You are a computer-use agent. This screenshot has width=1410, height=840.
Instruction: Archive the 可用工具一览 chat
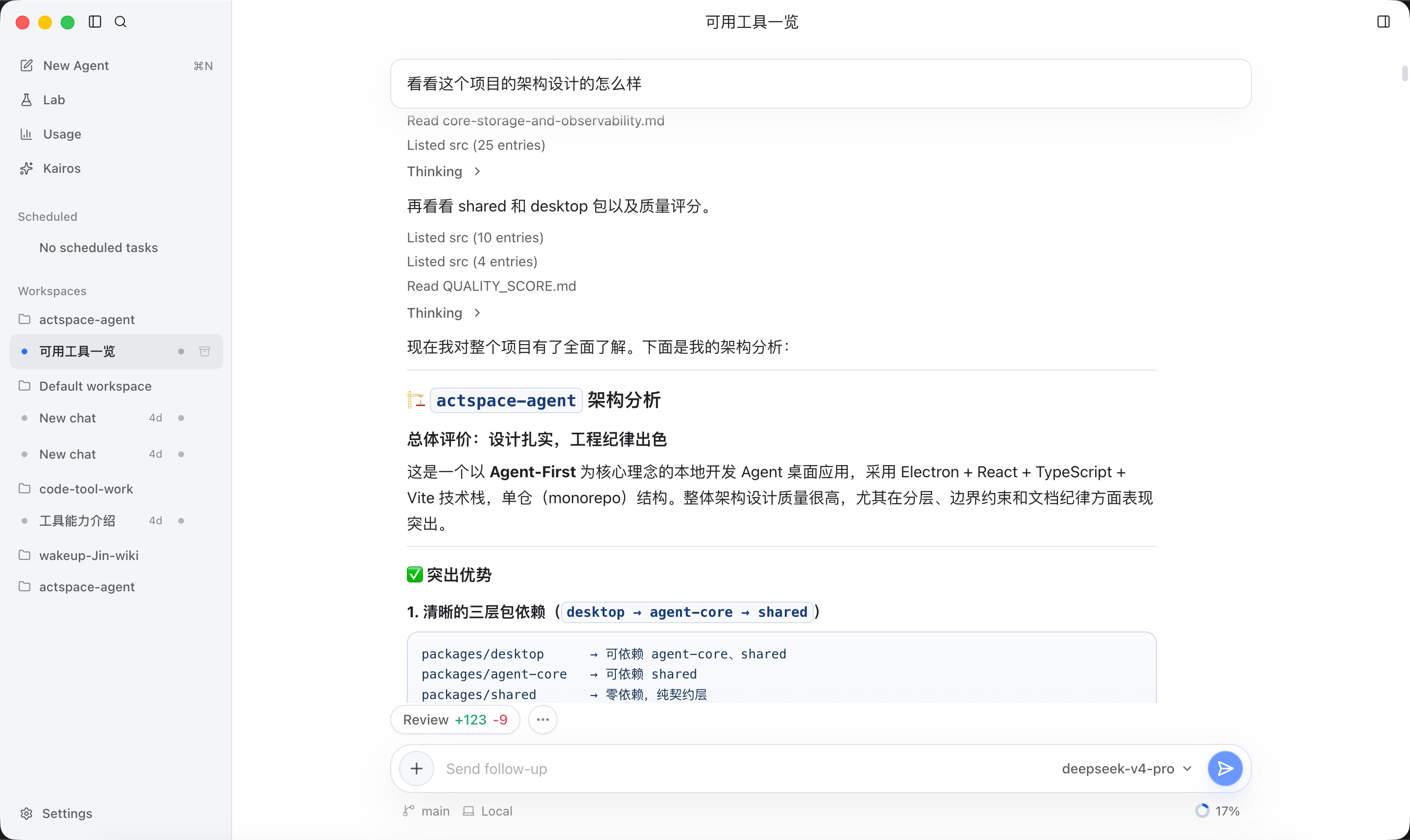click(205, 351)
